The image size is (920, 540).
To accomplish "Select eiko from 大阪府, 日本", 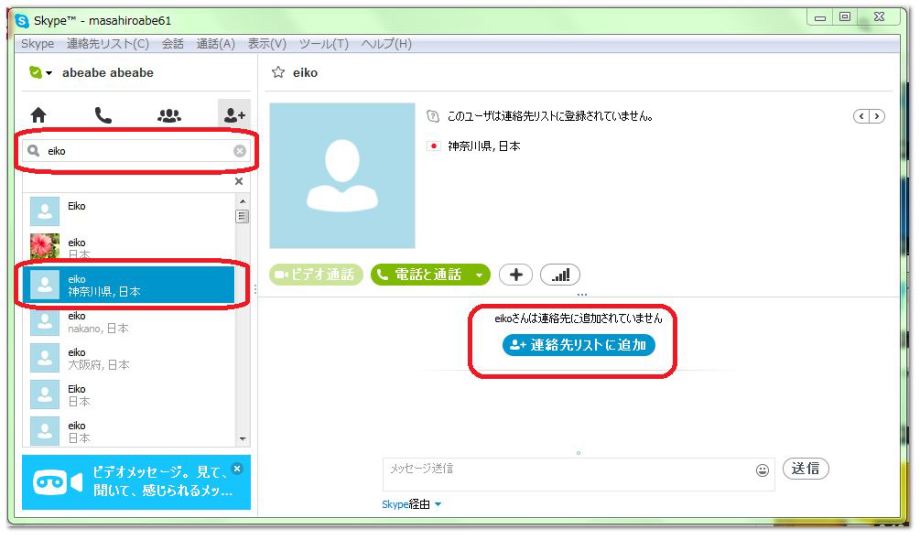I will pyautogui.click(x=129, y=358).
